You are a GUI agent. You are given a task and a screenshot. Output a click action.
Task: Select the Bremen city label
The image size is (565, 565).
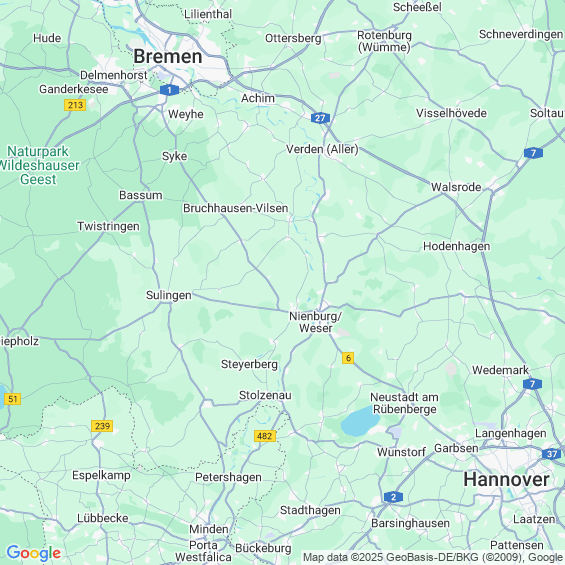click(x=168, y=57)
